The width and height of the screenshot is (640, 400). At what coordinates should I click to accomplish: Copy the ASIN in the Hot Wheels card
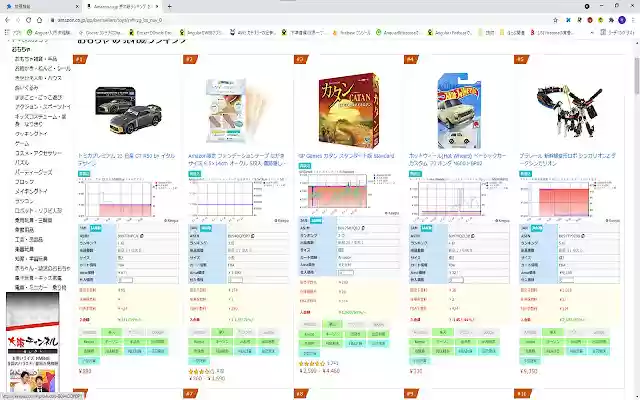pyautogui.click(x=474, y=236)
